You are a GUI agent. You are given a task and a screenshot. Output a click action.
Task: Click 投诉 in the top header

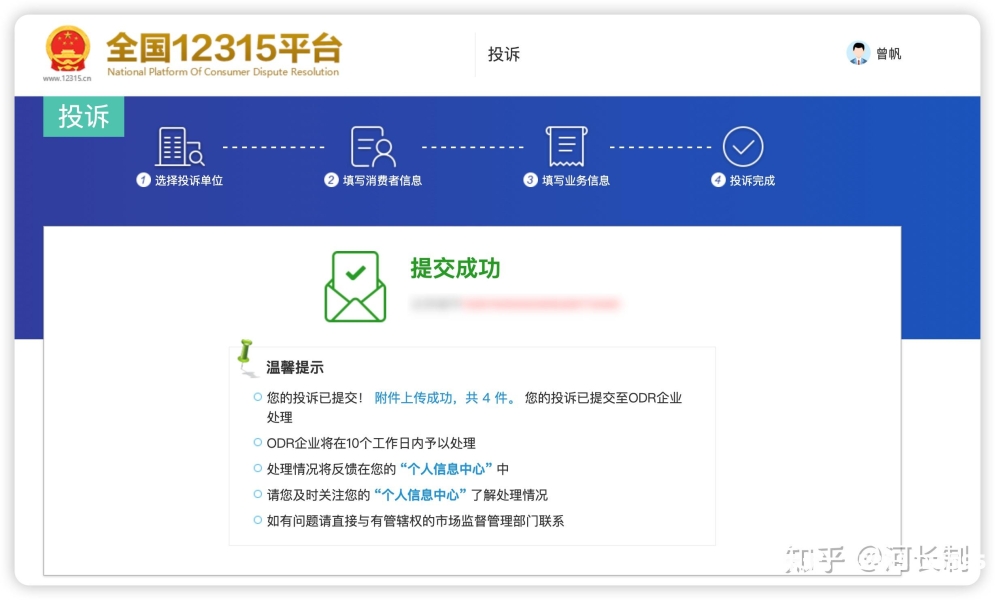pos(504,54)
